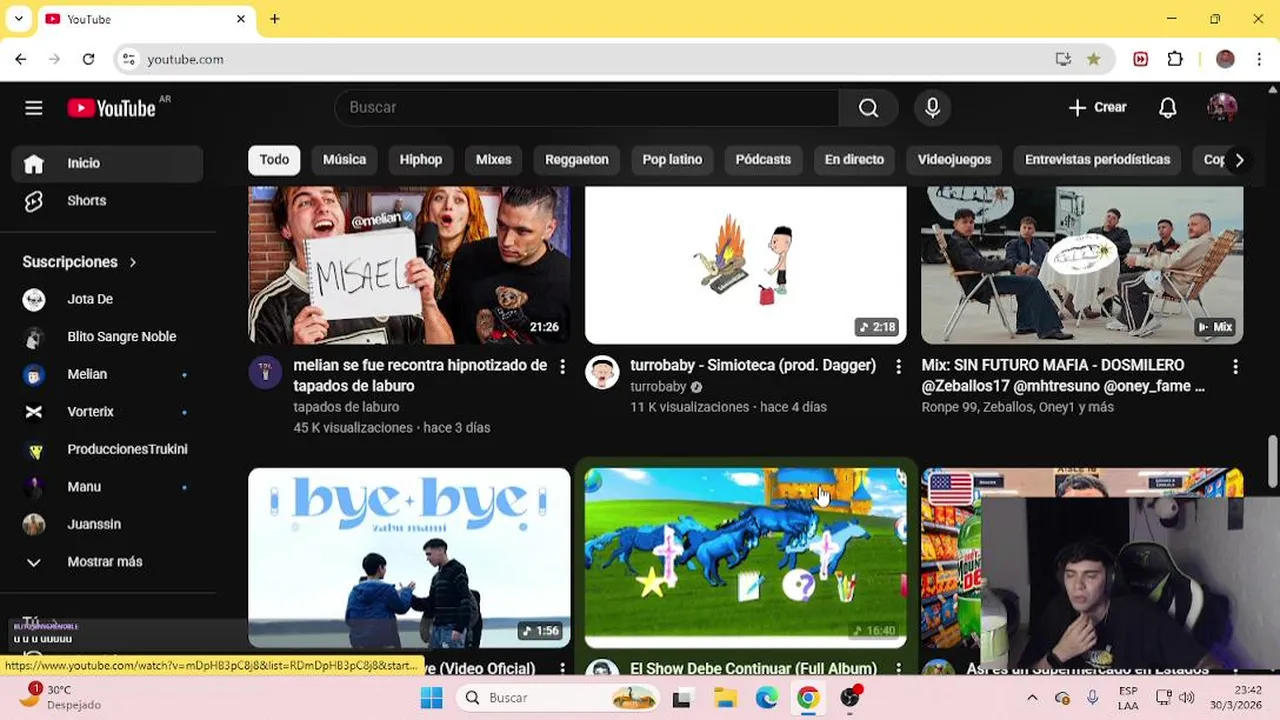Go to Inicio in sidebar
The image size is (1280, 720).
(107, 163)
